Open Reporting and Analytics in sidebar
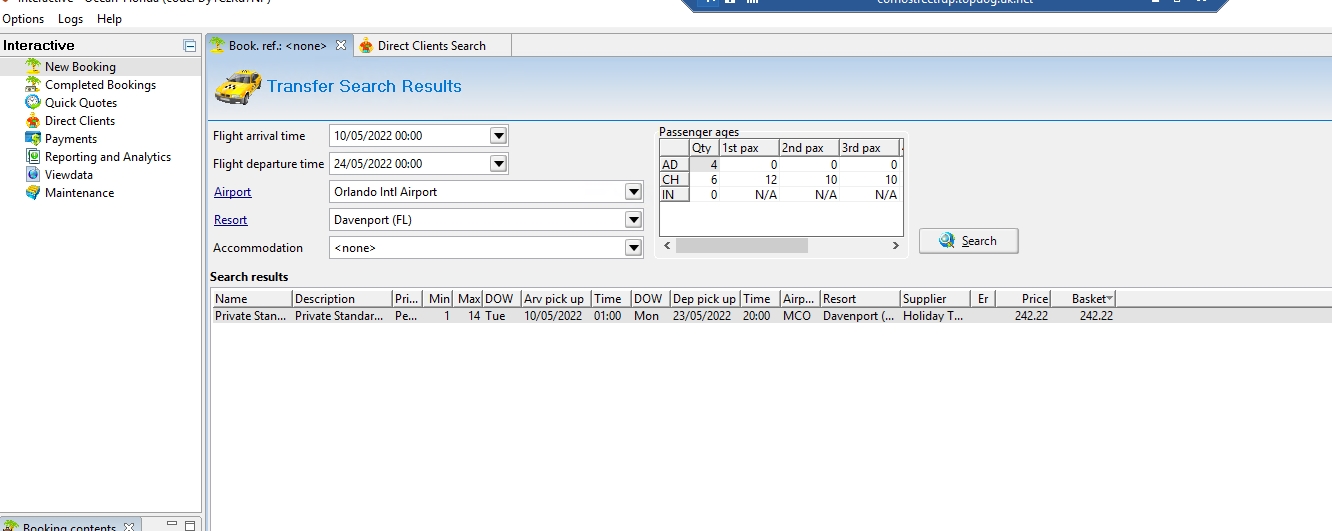Viewport: 1332px width, 531px height. (x=108, y=157)
